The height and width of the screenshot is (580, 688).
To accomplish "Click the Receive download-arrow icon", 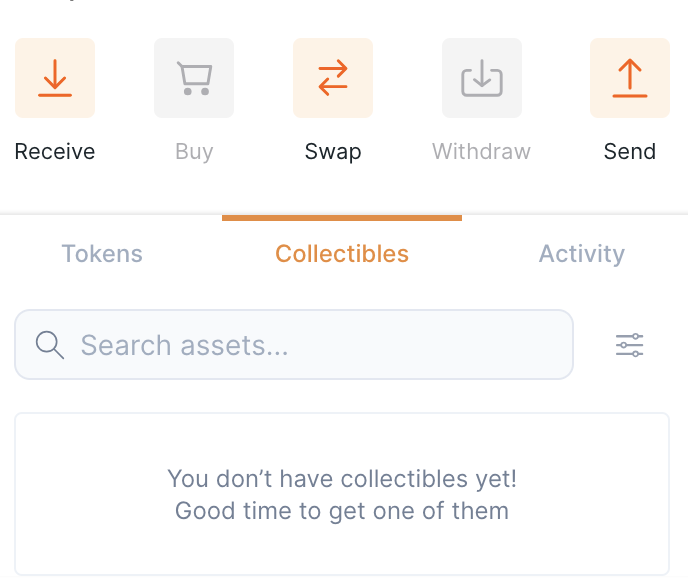I will point(55,78).
